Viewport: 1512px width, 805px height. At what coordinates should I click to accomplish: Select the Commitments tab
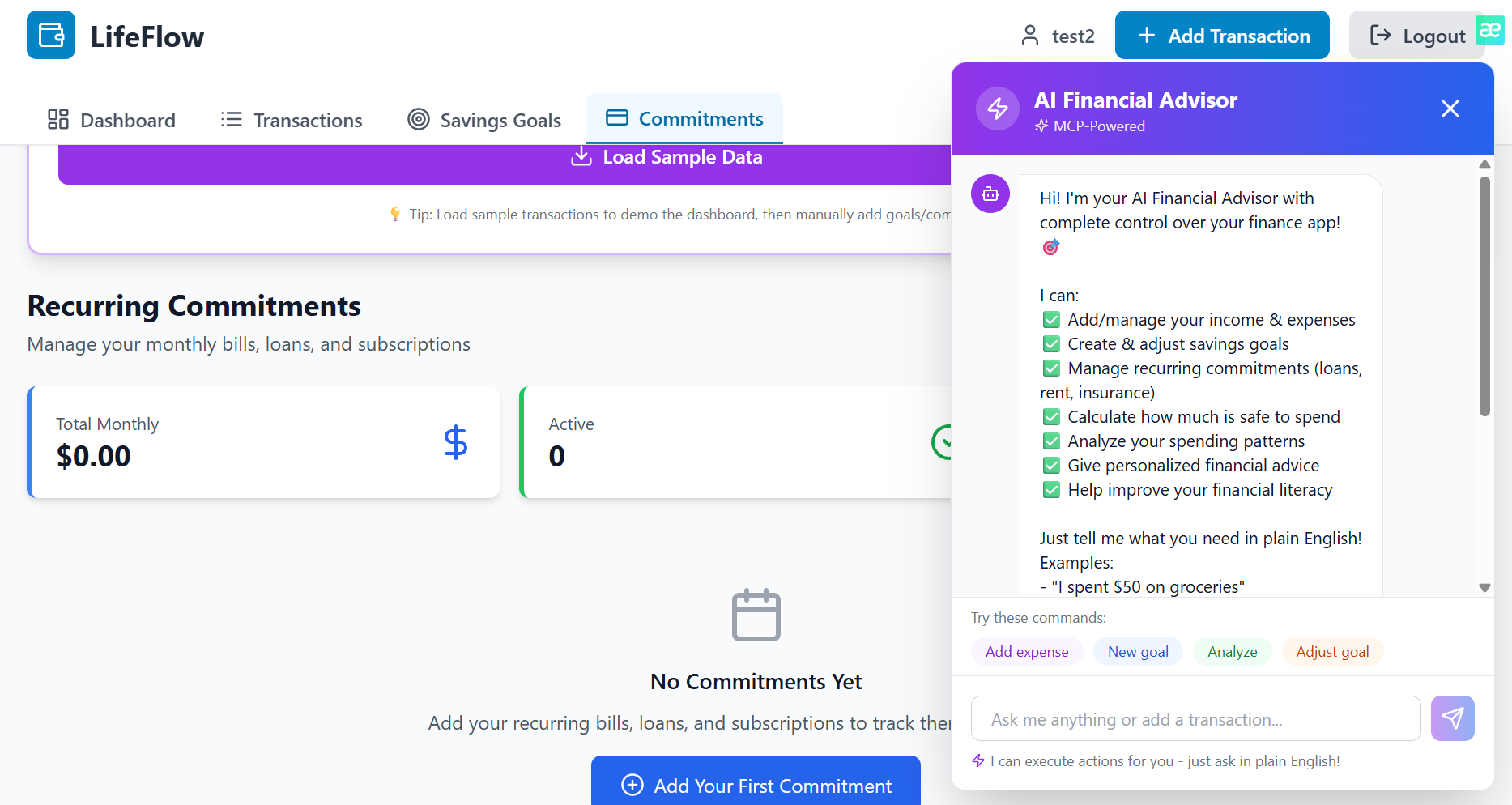coord(684,119)
